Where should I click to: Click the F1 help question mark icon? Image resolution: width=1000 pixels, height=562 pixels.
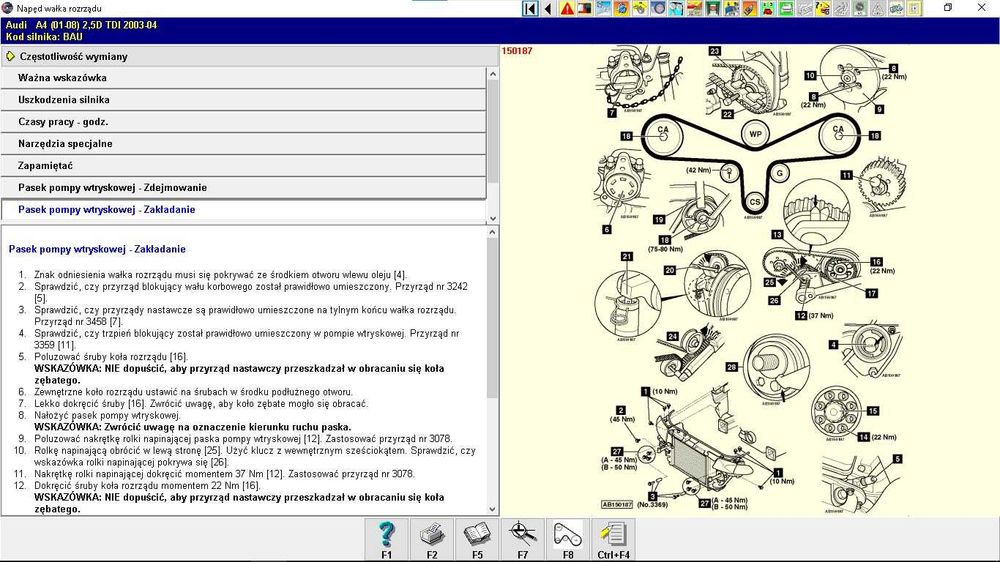[x=386, y=539]
